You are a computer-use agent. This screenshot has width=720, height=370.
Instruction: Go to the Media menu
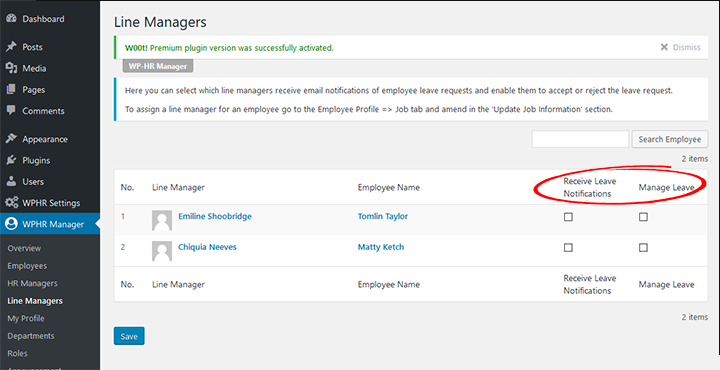click(x=50, y=68)
